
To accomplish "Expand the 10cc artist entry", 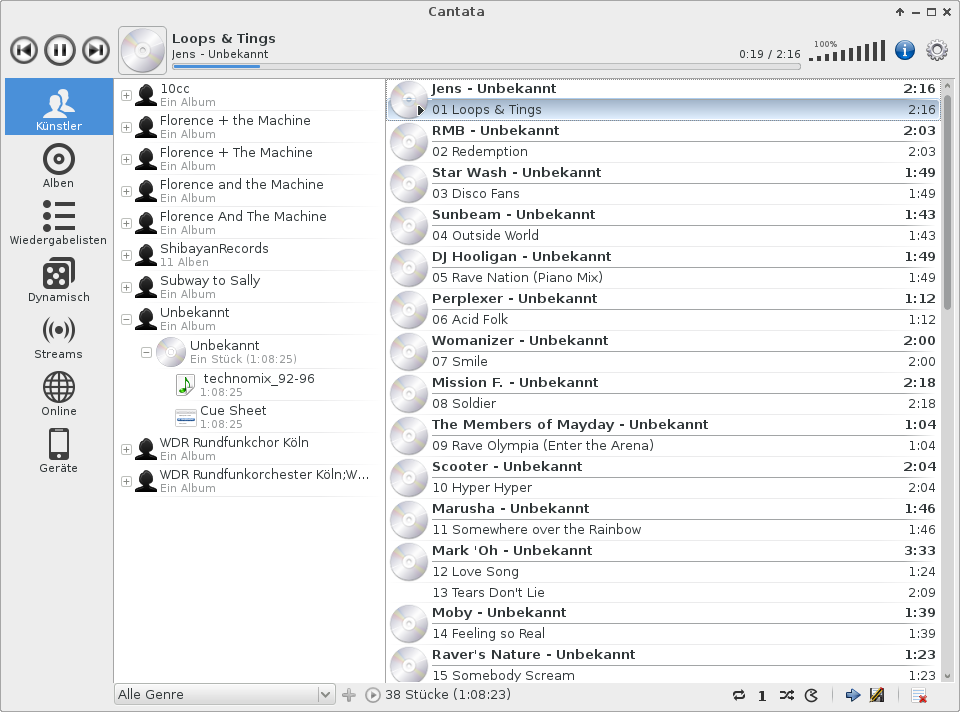I will coord(126,96).
